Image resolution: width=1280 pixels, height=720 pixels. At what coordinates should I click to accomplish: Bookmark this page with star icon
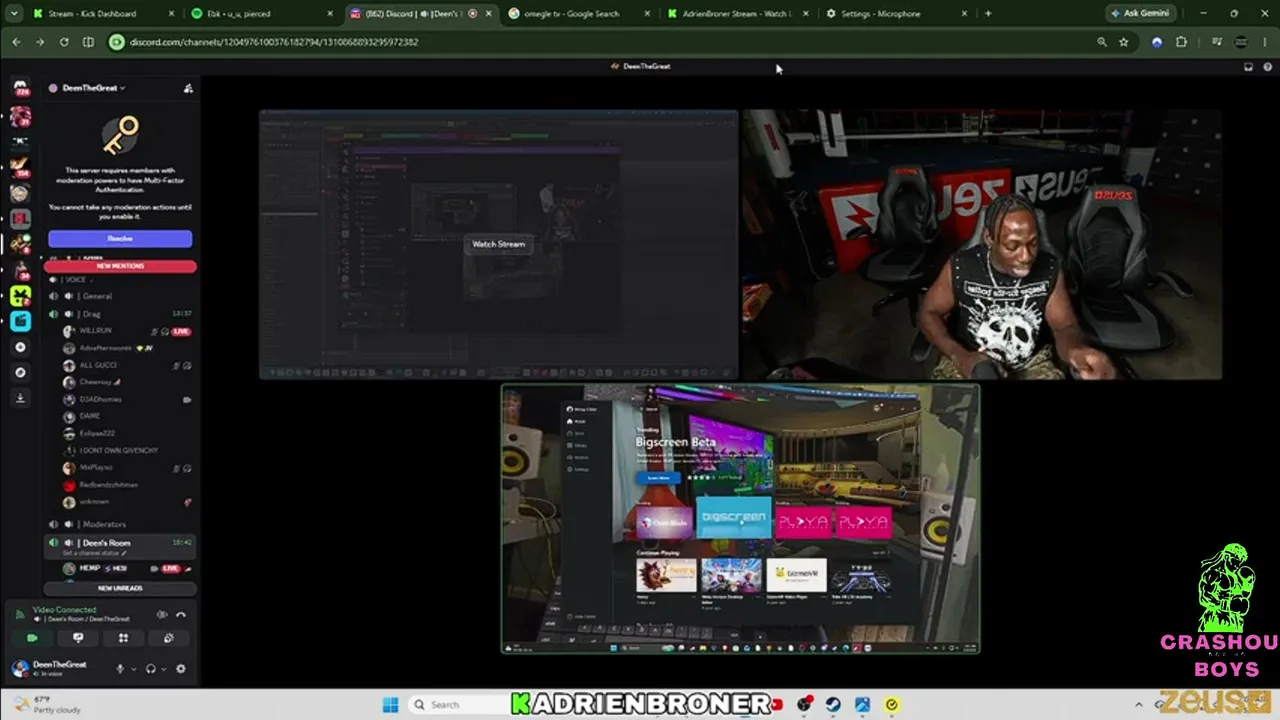click(x=1124, y=42)
